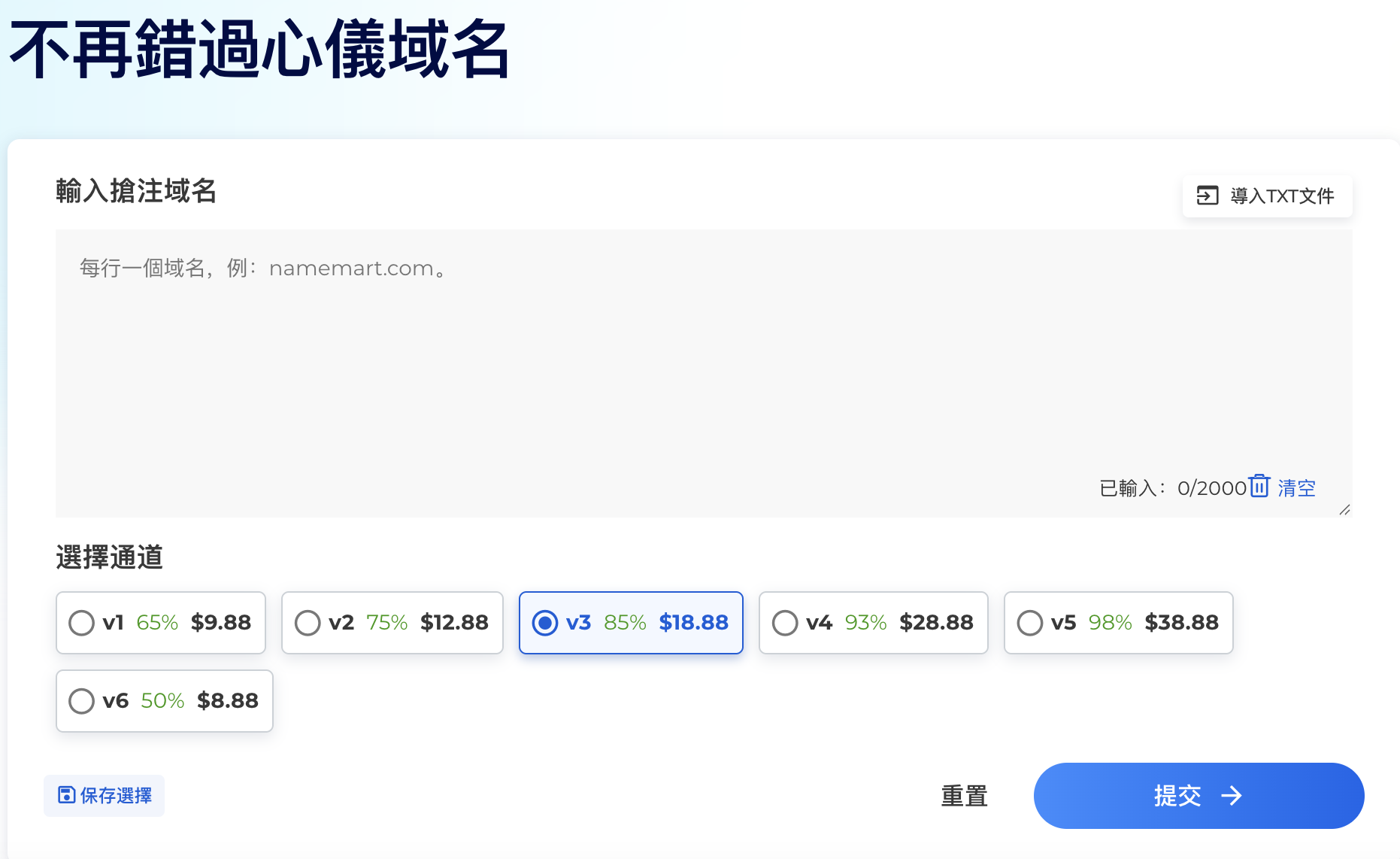The image size is (1400, 859).
Task: Select the v4 93% $28.88 channel
Action: [873, 623]
